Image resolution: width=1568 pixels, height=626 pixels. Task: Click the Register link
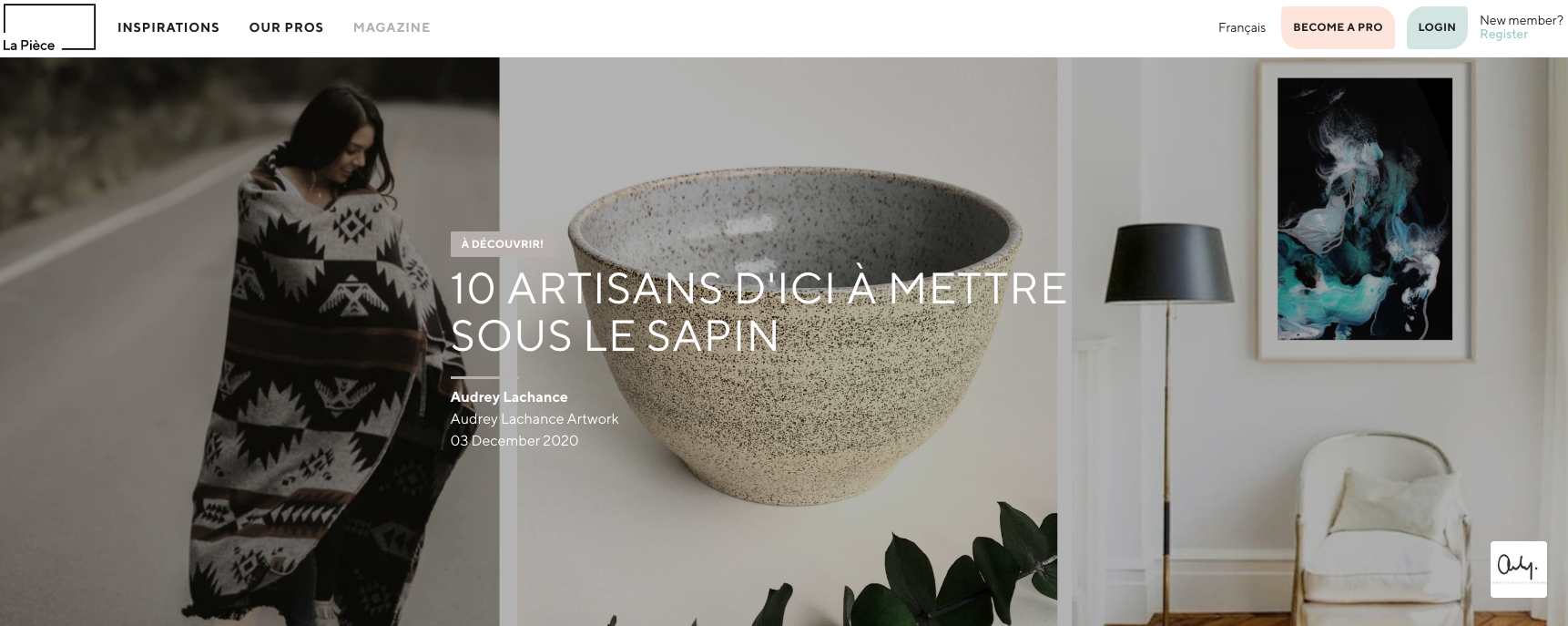[x=1503, y=35]
